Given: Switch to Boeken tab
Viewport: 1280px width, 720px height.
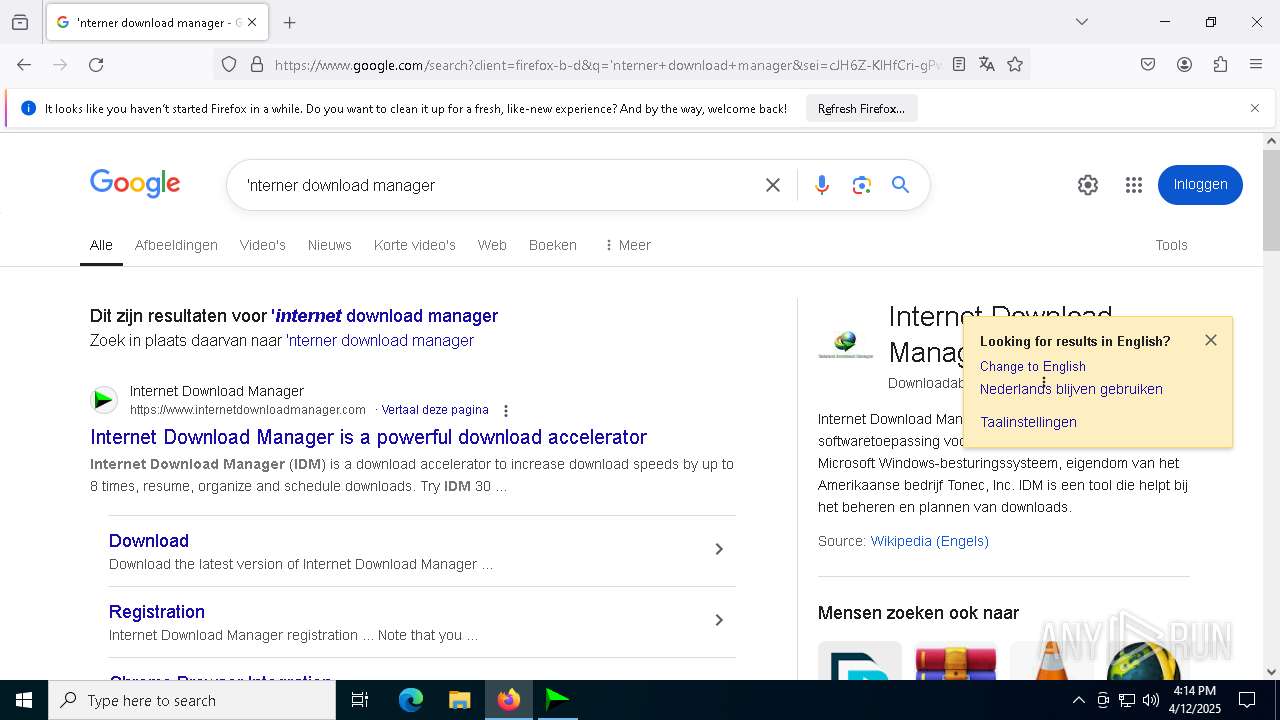Looking at the screenshot, I should click(x=553, y=245).
